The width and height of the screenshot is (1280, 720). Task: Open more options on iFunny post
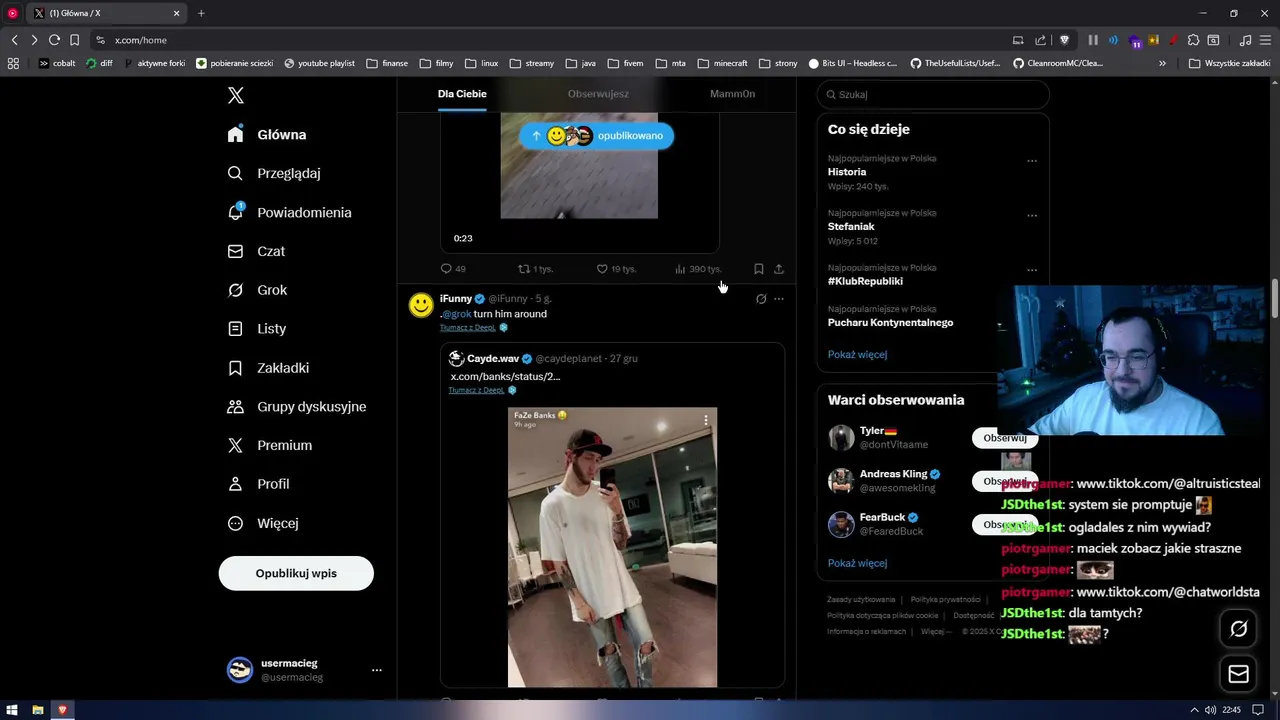(x=779, y=299)
